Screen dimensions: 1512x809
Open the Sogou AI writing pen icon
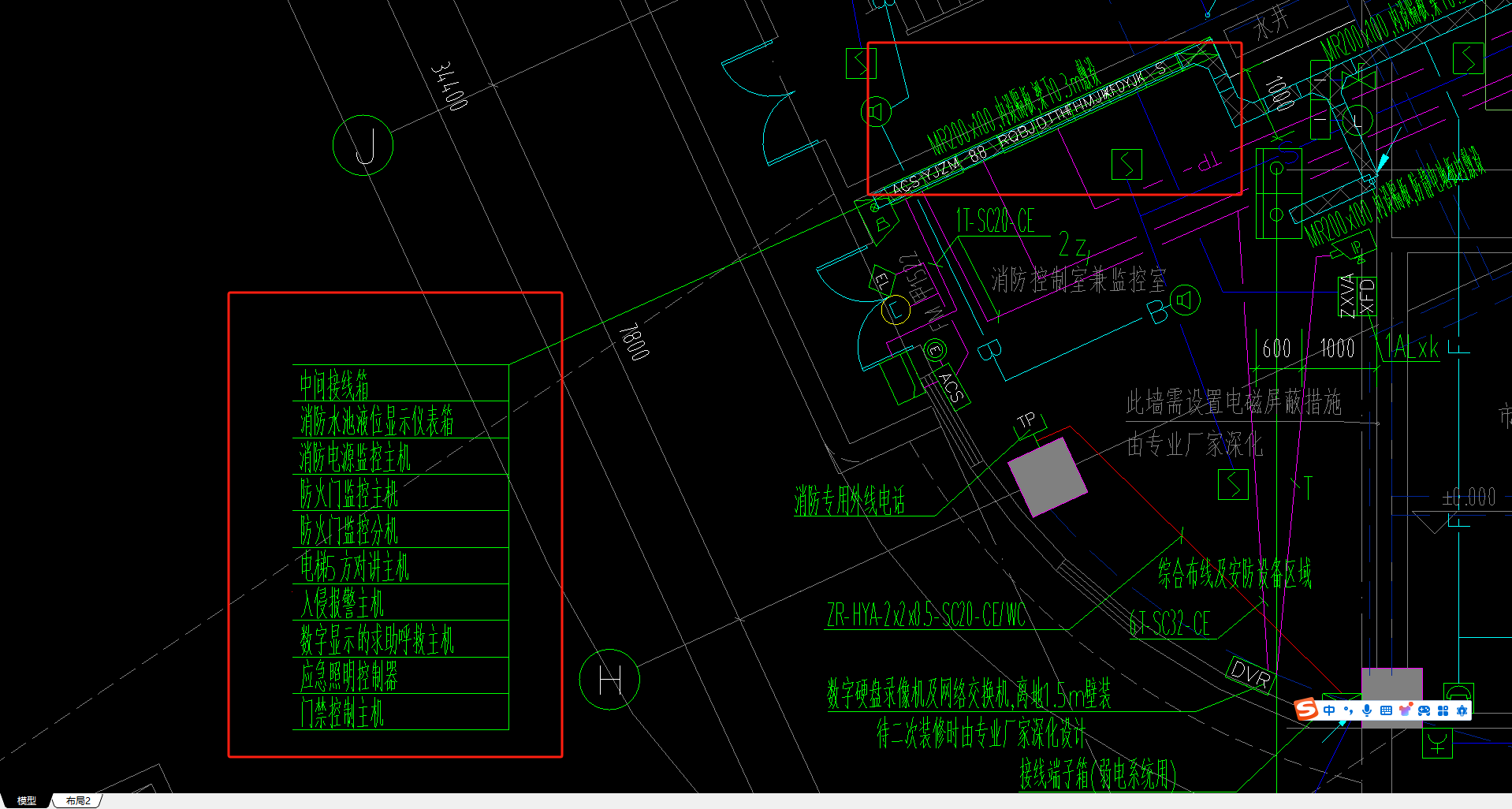point(1462,710)
